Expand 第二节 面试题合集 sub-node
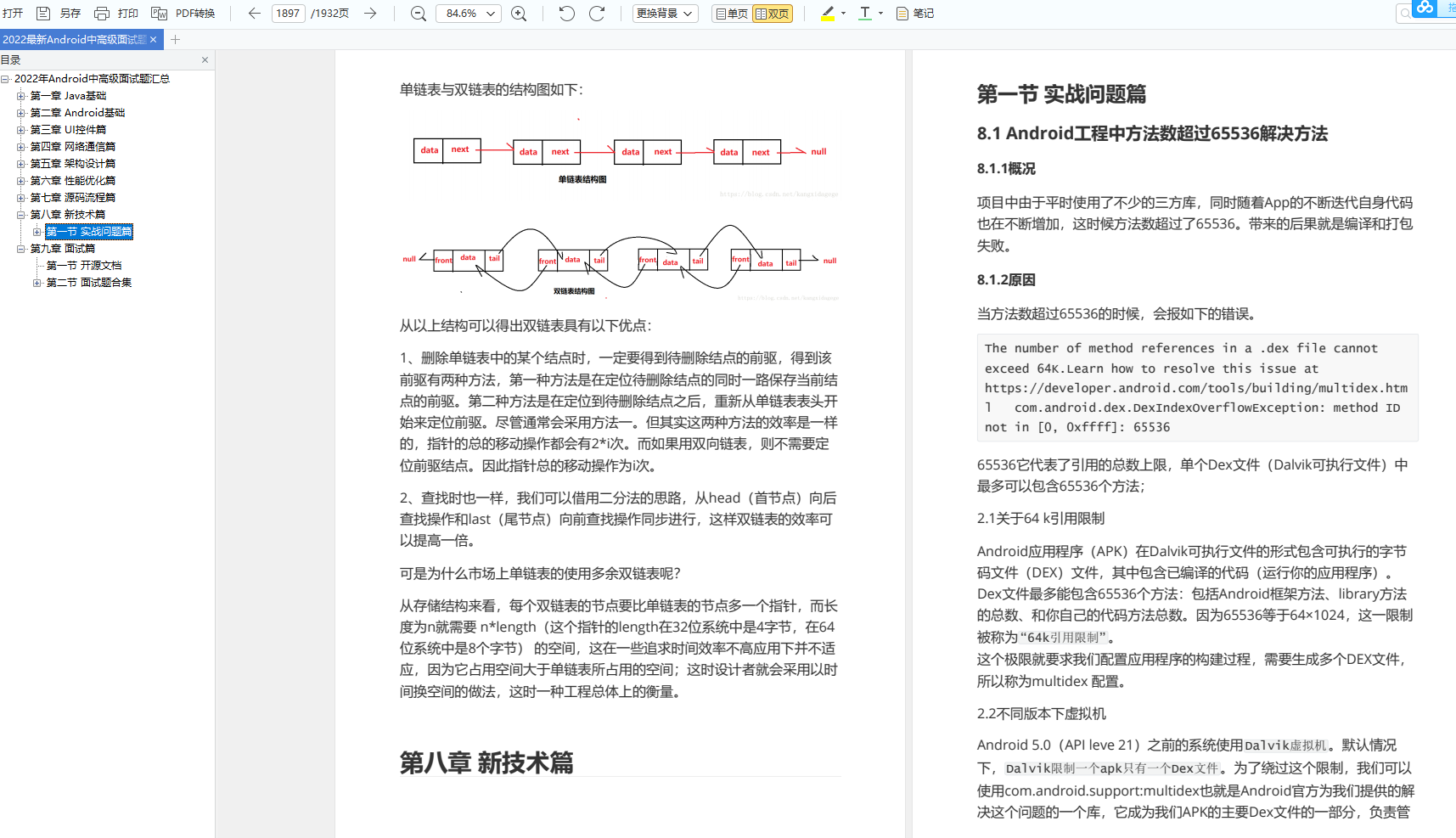1456x838 pixels. pos(37,283)
